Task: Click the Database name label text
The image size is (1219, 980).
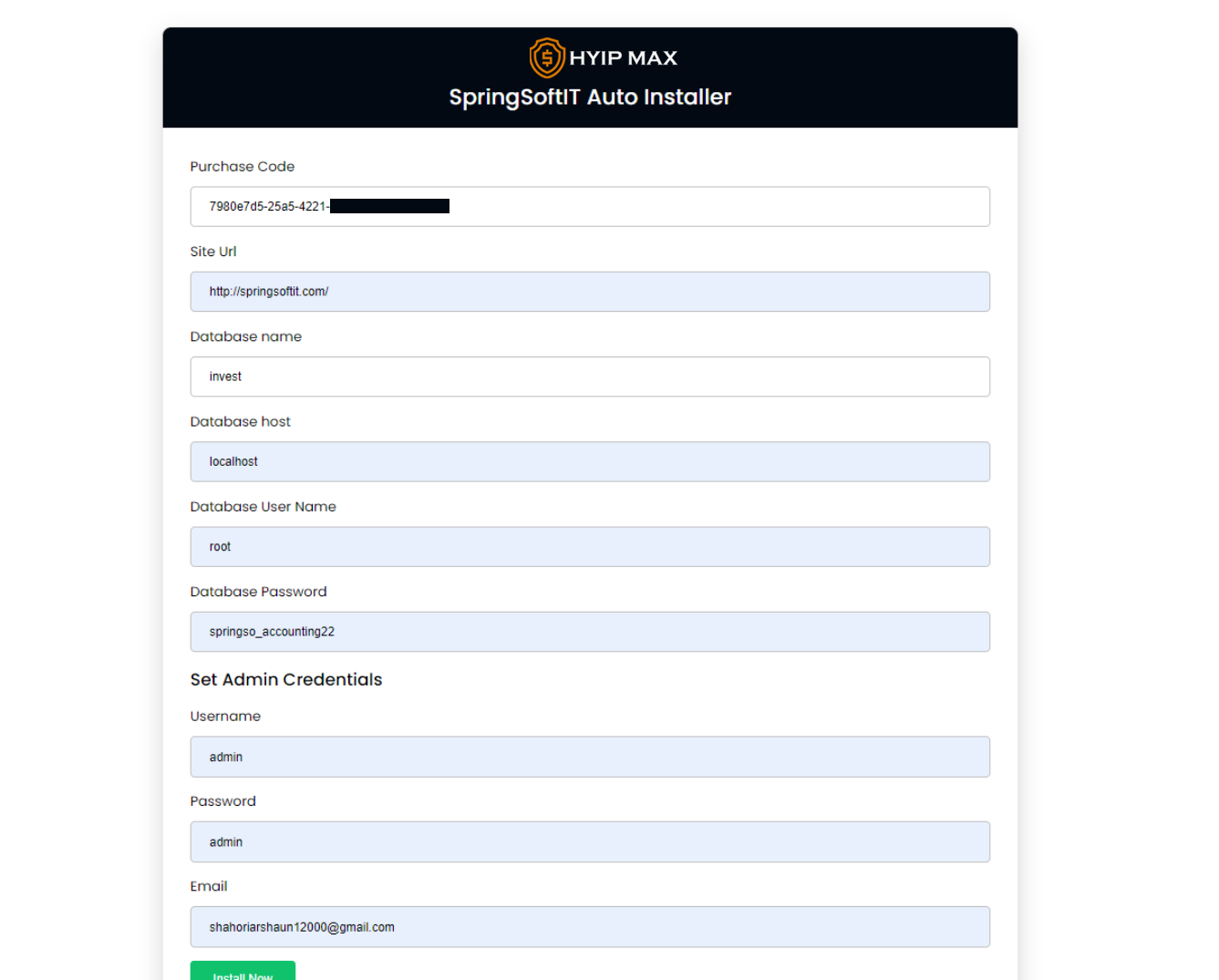Action: [x=246, y=336]
